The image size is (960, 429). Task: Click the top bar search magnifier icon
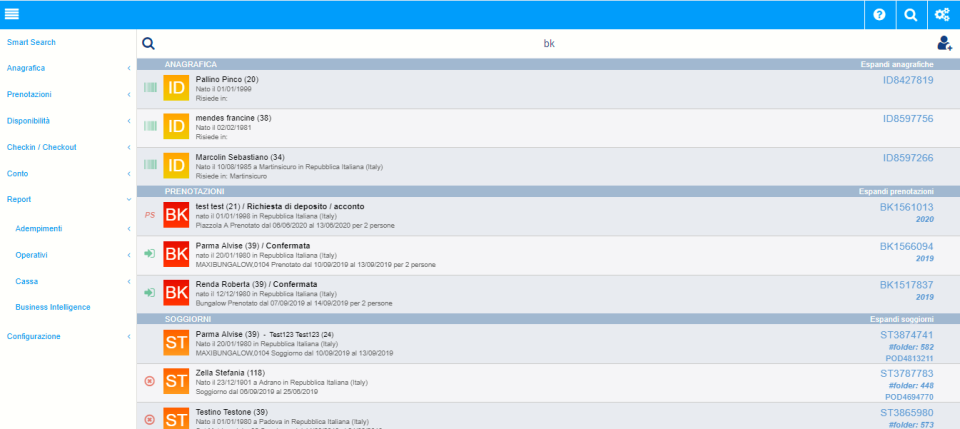coord(911,15)
